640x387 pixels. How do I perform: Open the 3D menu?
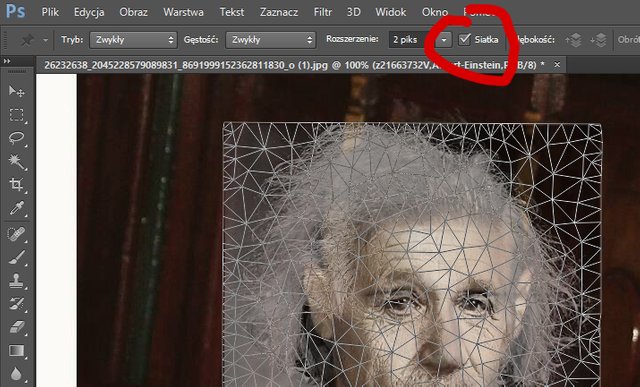[353, 12]
